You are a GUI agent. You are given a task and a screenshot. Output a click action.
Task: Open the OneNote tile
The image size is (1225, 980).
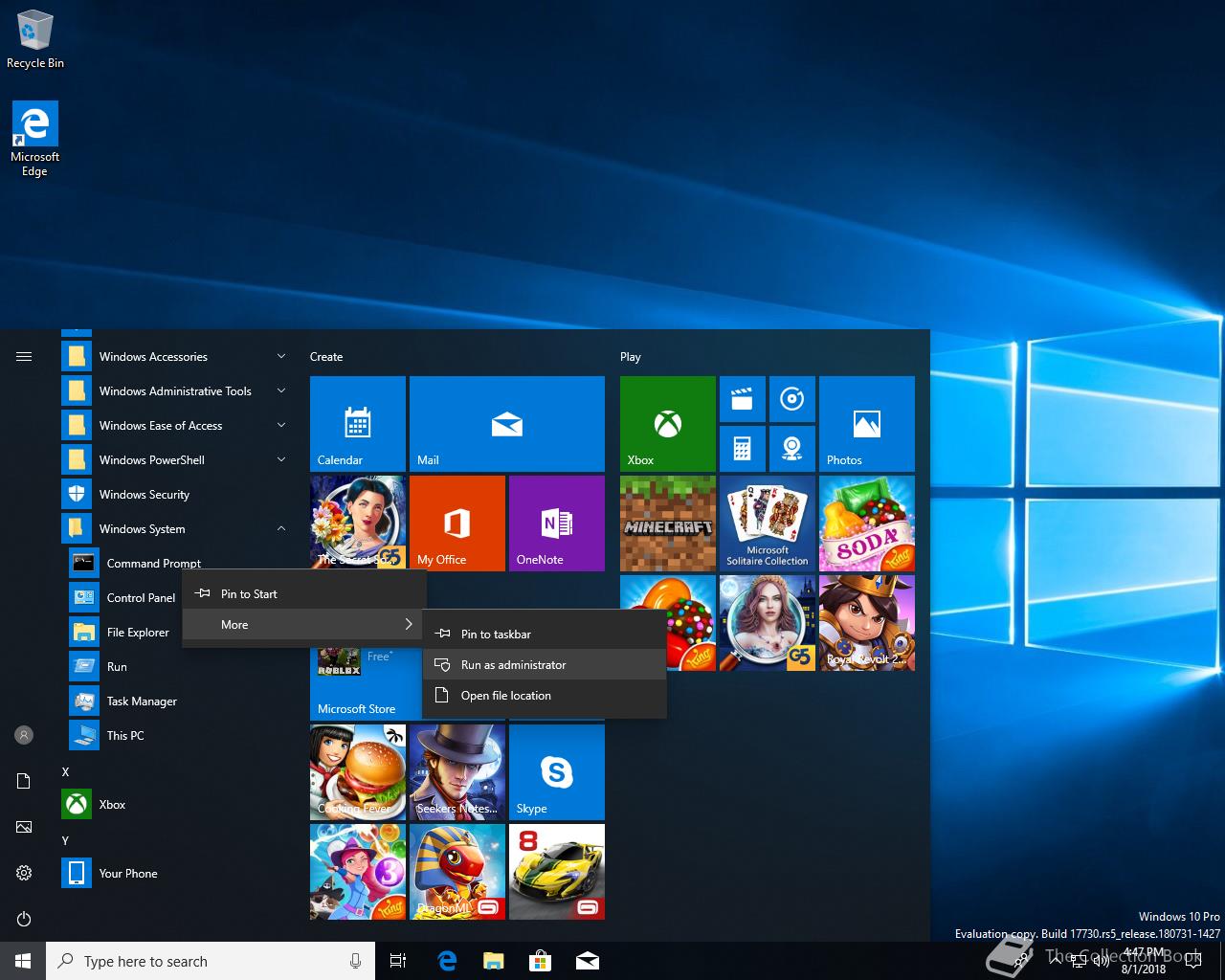pos(557,523)
